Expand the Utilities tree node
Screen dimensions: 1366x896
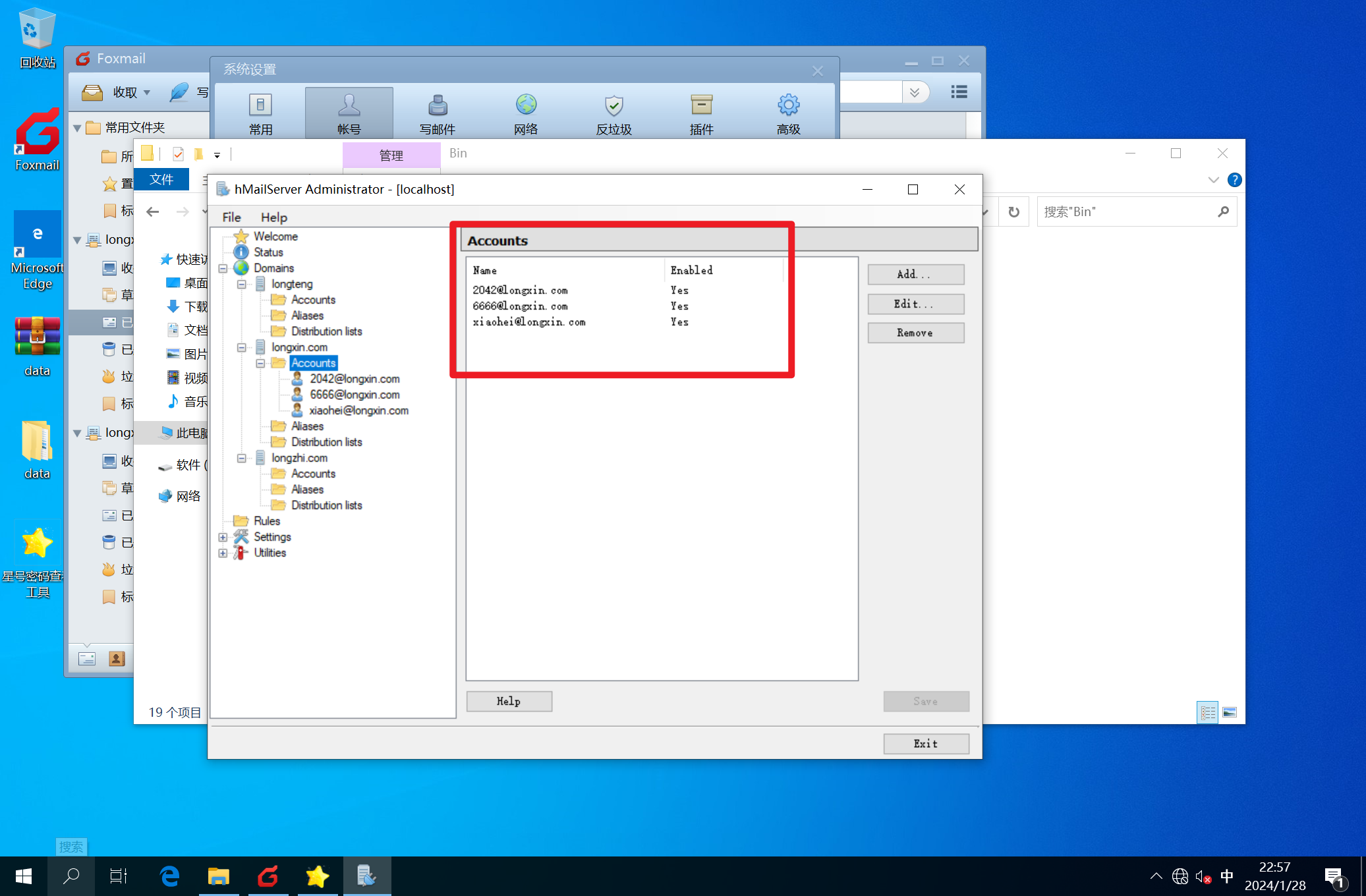(223, 553)
